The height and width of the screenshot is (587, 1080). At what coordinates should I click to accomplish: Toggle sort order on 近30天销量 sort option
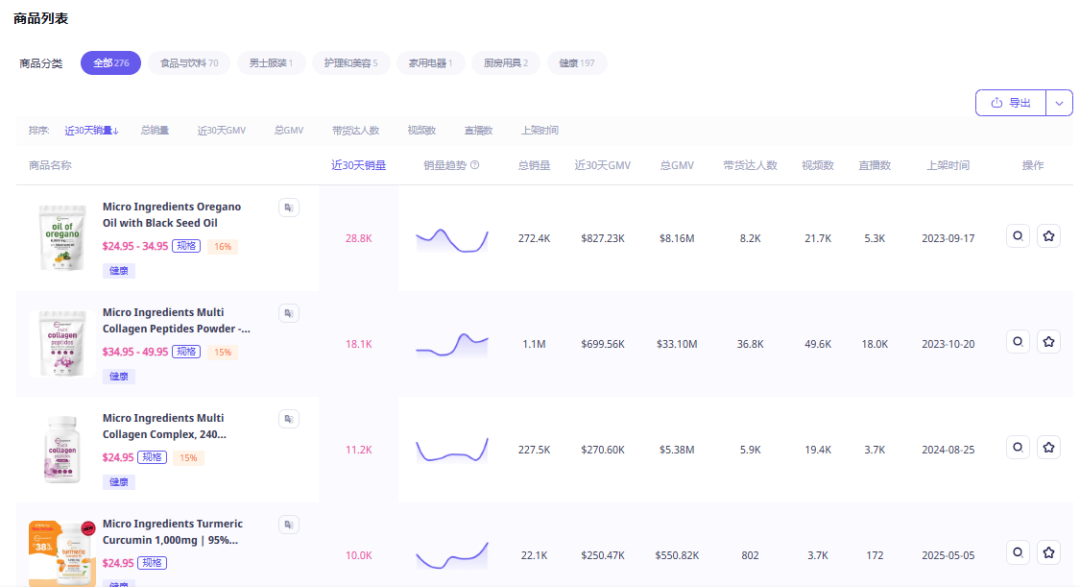(x=92, y=130)
